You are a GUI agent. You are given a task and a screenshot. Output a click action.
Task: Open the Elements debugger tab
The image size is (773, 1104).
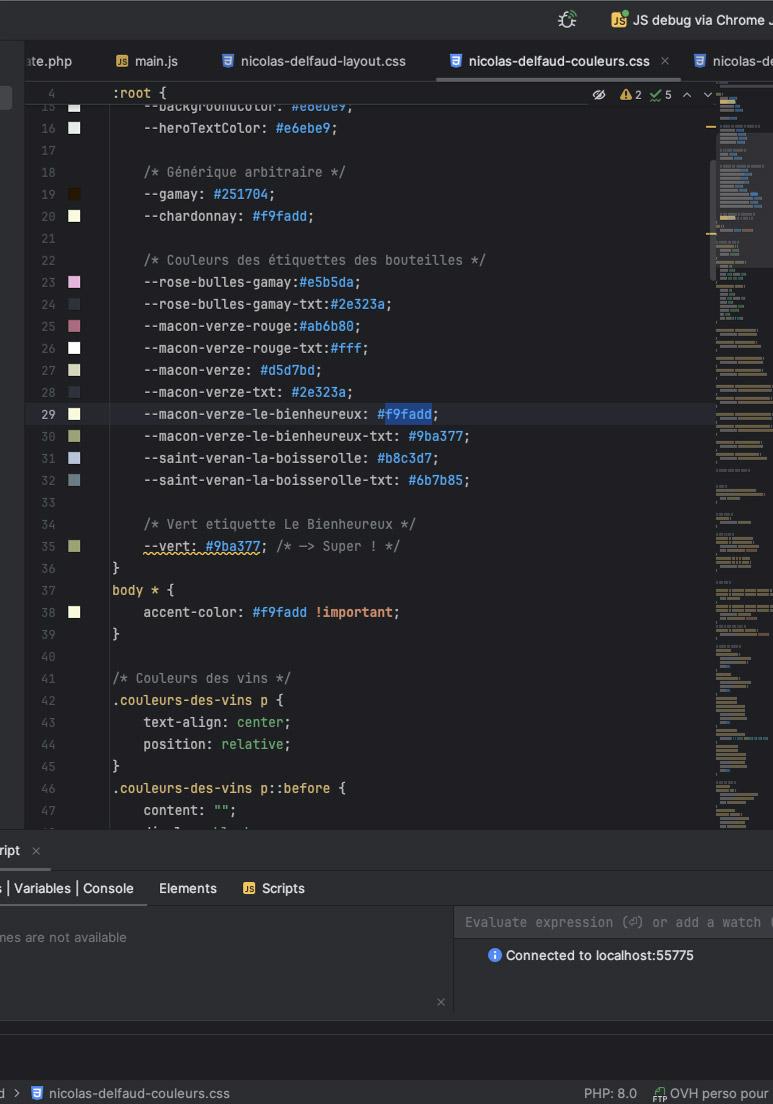pyautogui.click(x=187, y=888)
